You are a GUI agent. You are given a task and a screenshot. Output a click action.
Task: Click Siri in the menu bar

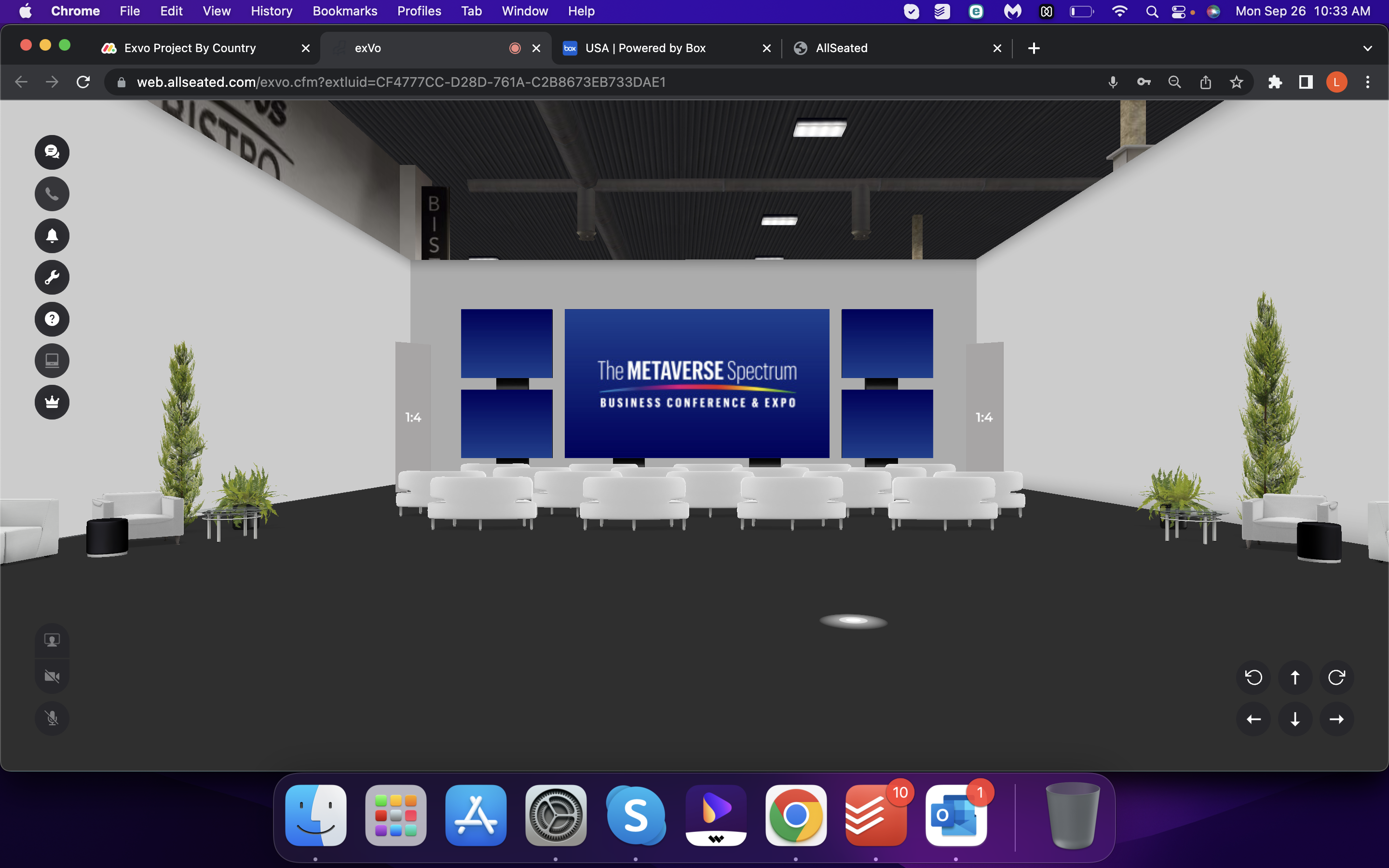pos(1213,11)
